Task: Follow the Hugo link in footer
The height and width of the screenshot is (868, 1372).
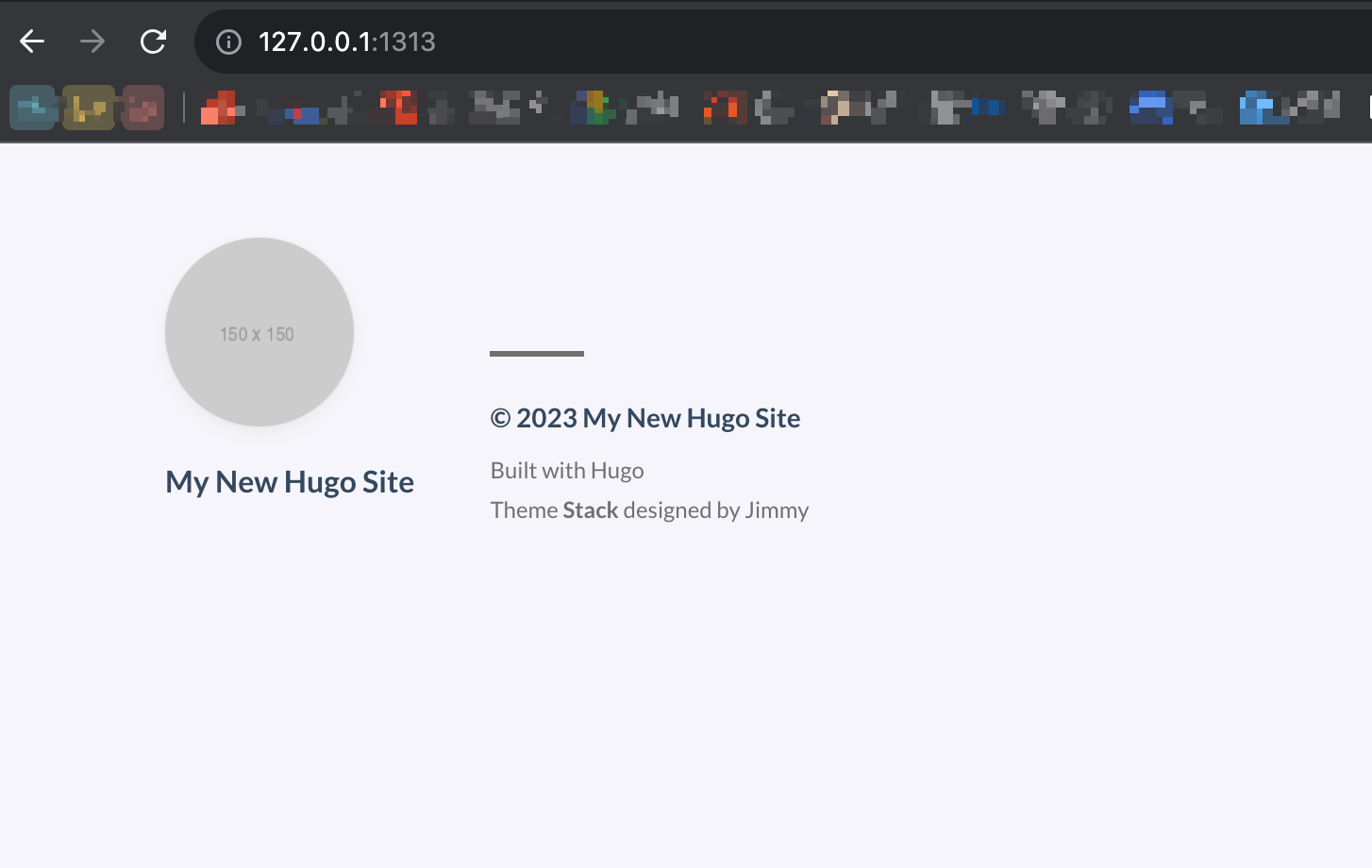Action: tap(617, 471)
